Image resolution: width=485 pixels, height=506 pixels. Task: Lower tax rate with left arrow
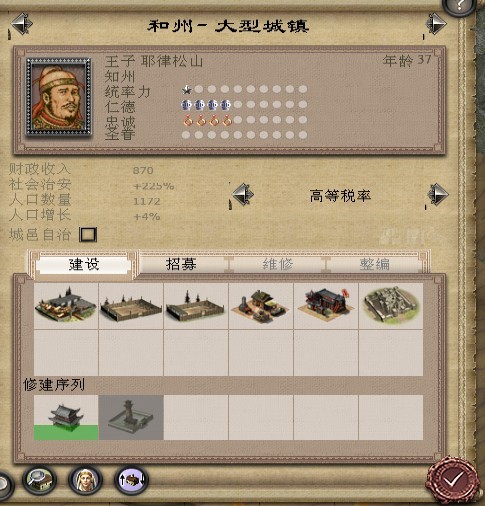pyautogui.click(x=243, y=194)
